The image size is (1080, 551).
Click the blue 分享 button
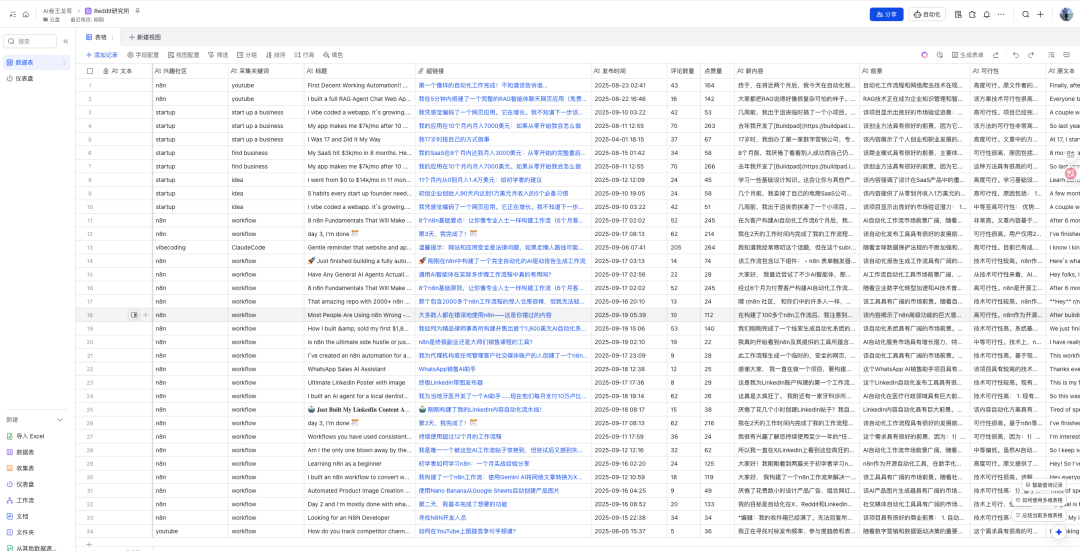[x=886, y=15]
